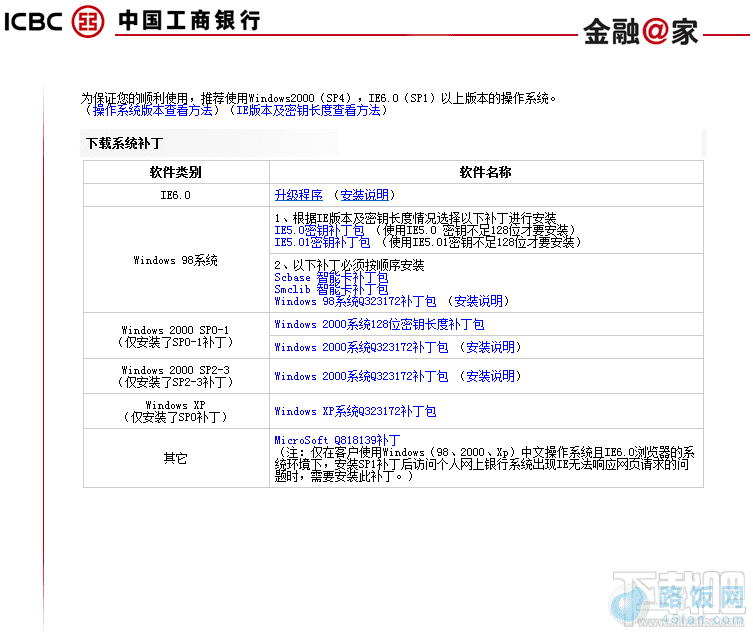Click the 软件名称 column header

[486, 172]
